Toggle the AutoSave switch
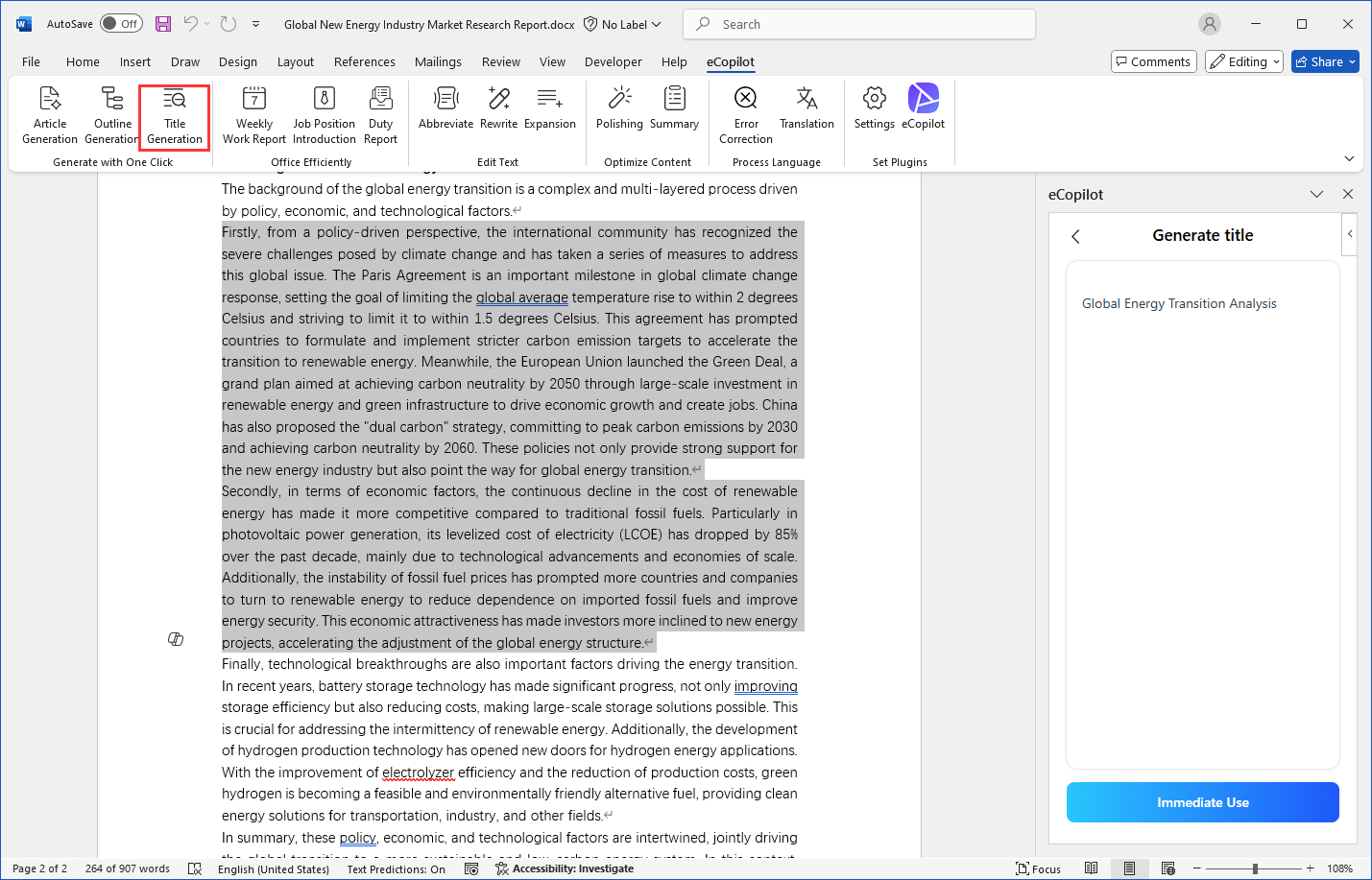The image size is (1372, 880). (x=121, y=24)
